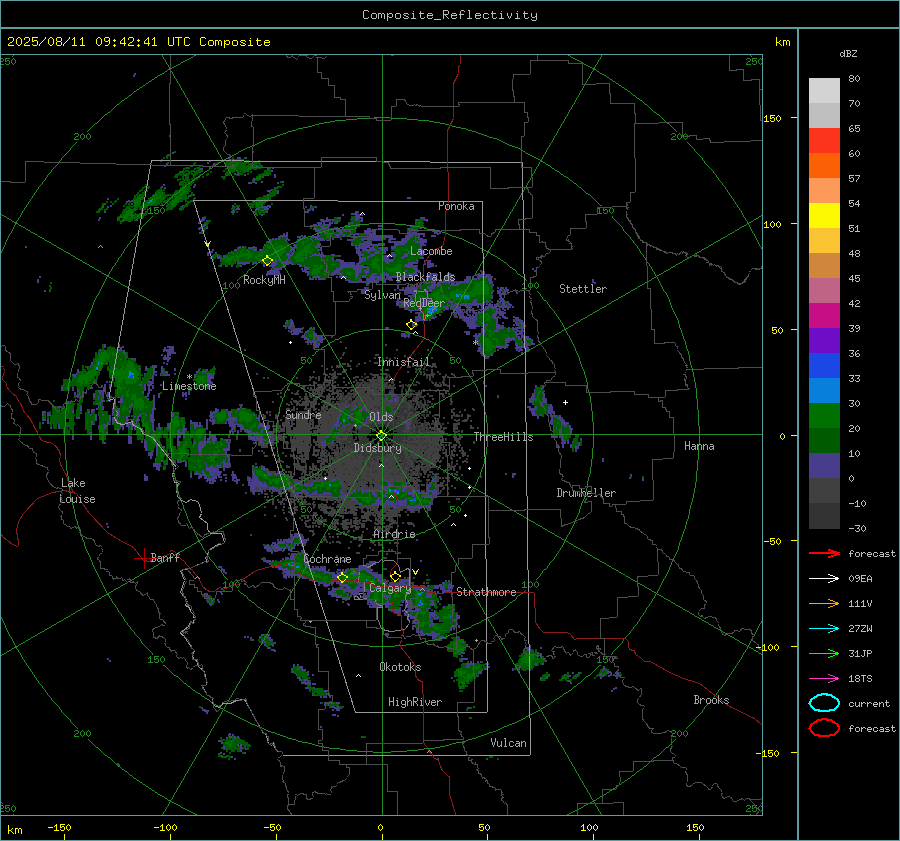The width and height of the screenshot is (900, 841).
Task: Click the Limestone label
Action: point(189,386)
